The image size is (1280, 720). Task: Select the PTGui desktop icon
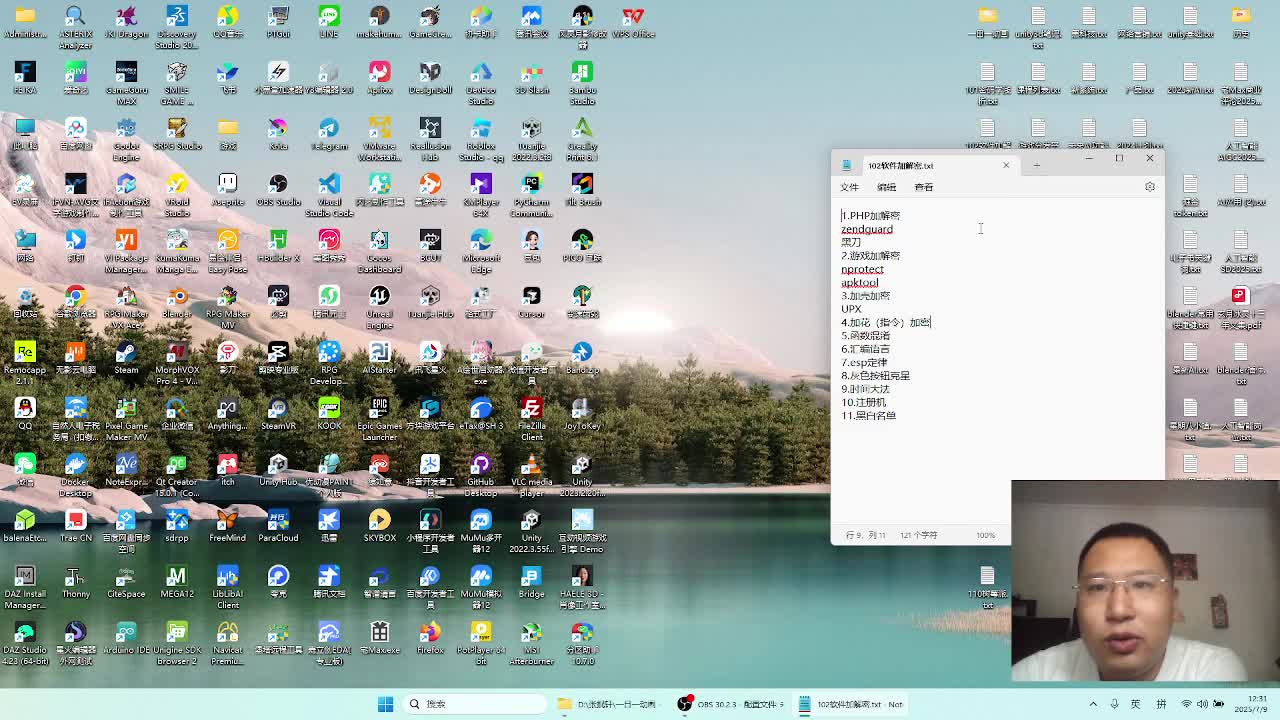pyautogui.click(x=278, y=22)
